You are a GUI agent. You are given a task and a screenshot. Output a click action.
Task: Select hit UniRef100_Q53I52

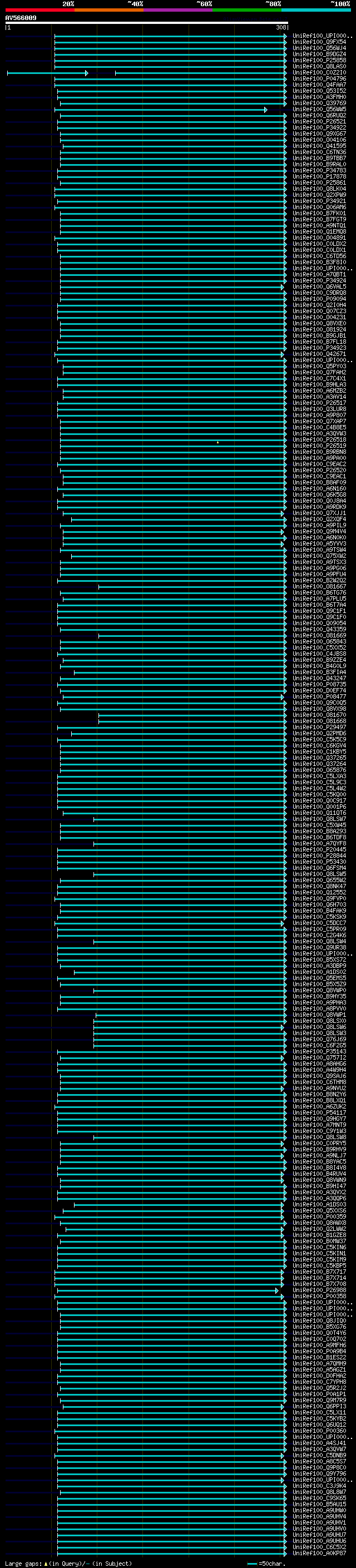[x=319, y=91]
